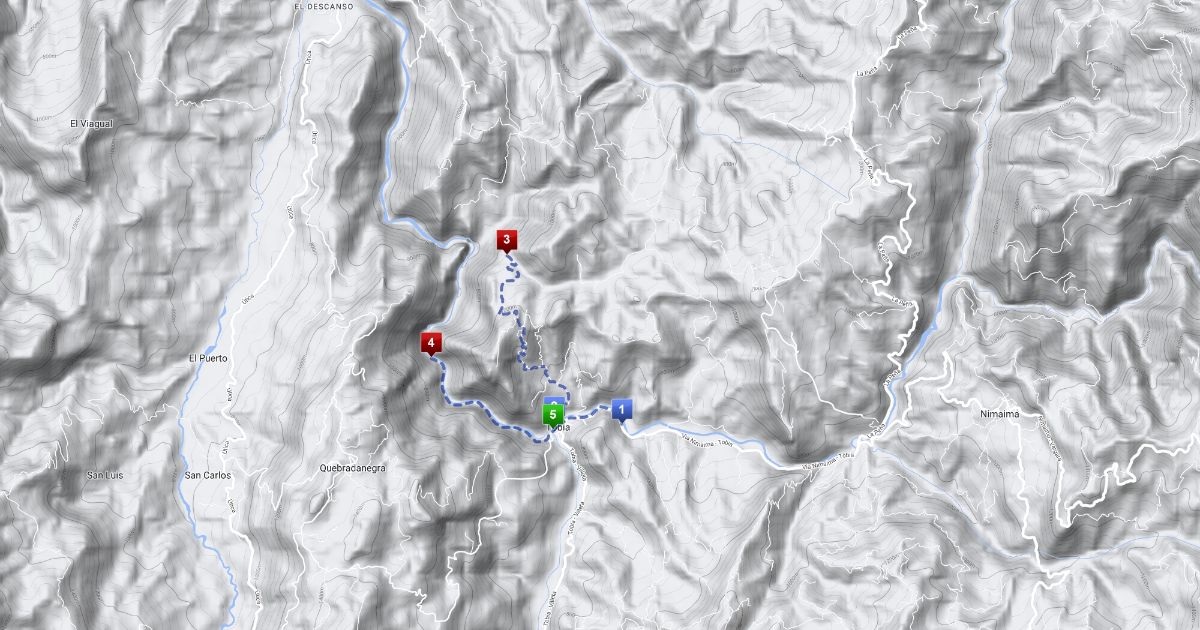Select the San Luis place label
The width and height of the screenshot is (1200, 630).
(x=105, y=474)
